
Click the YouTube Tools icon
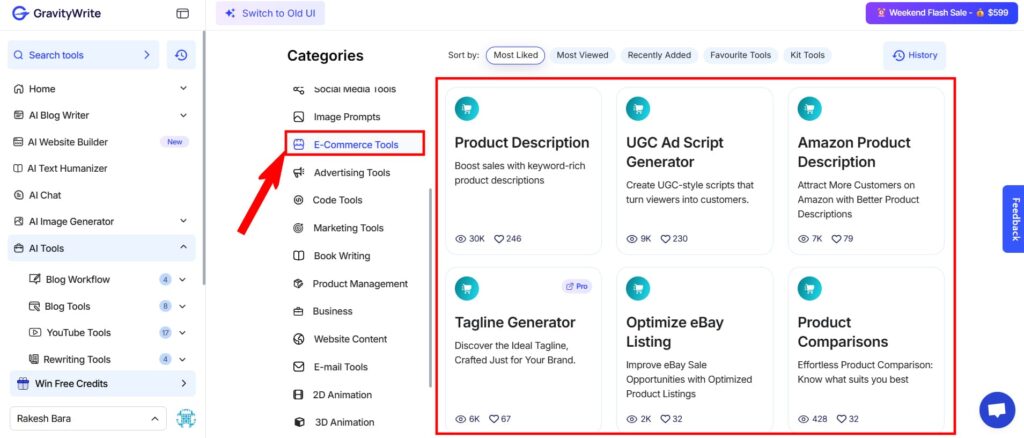35,332
